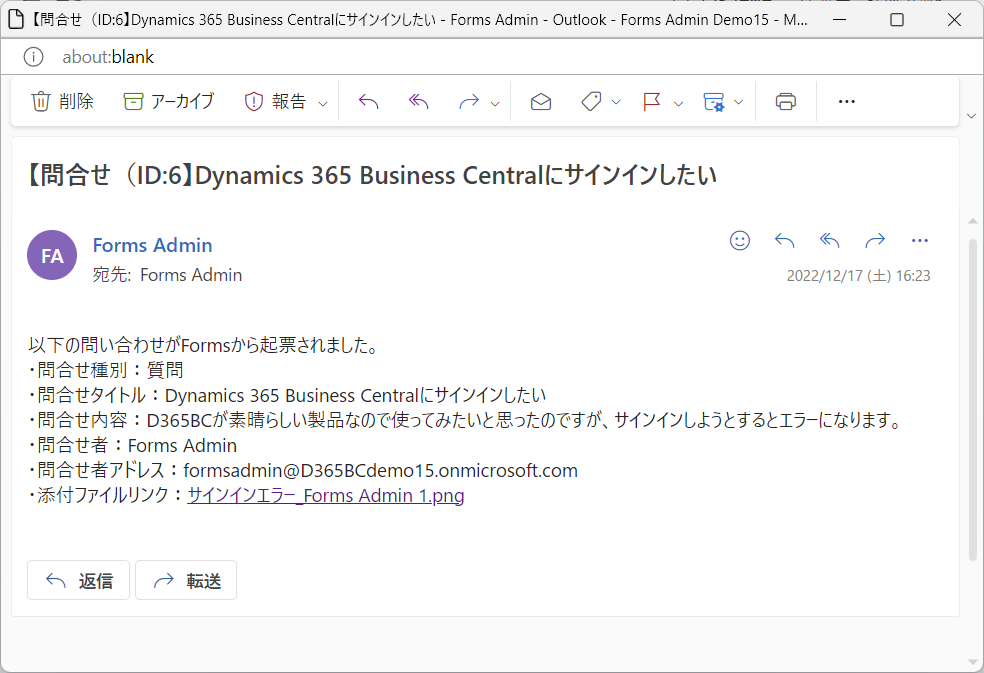The width and height of the screenshot is (984, 673).
Task: Click the toolbar reply arrow icon
Action: tap(368, 101)
